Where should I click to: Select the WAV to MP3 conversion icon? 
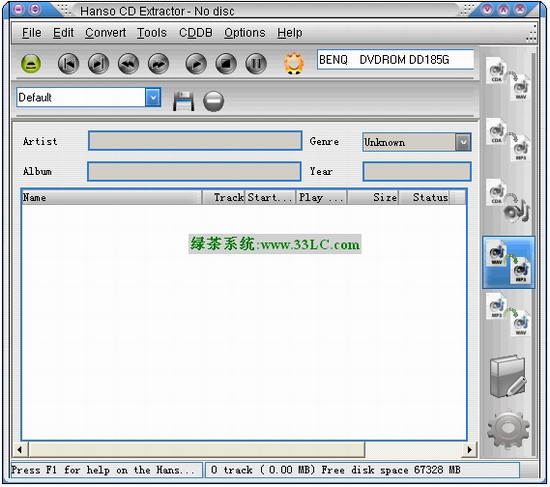(x=509, y=262)
